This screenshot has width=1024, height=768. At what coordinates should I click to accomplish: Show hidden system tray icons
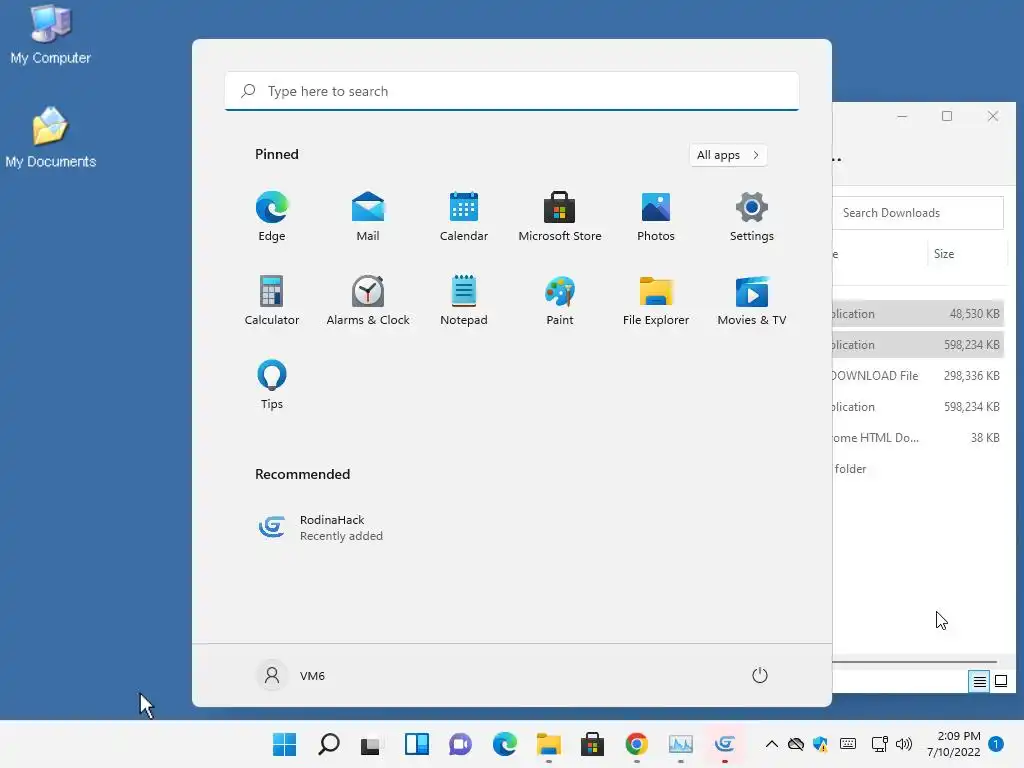click(771, 744)
